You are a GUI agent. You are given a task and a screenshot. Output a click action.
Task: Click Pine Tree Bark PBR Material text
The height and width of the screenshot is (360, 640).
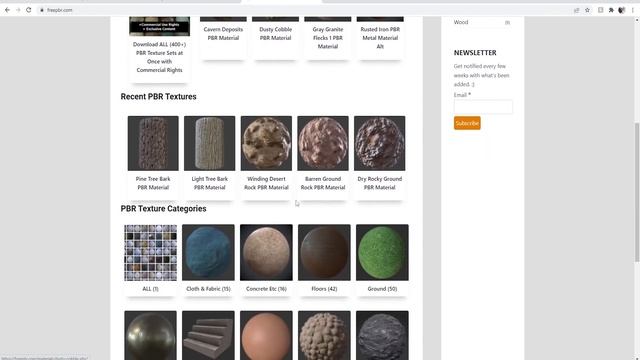pos(153,183)
